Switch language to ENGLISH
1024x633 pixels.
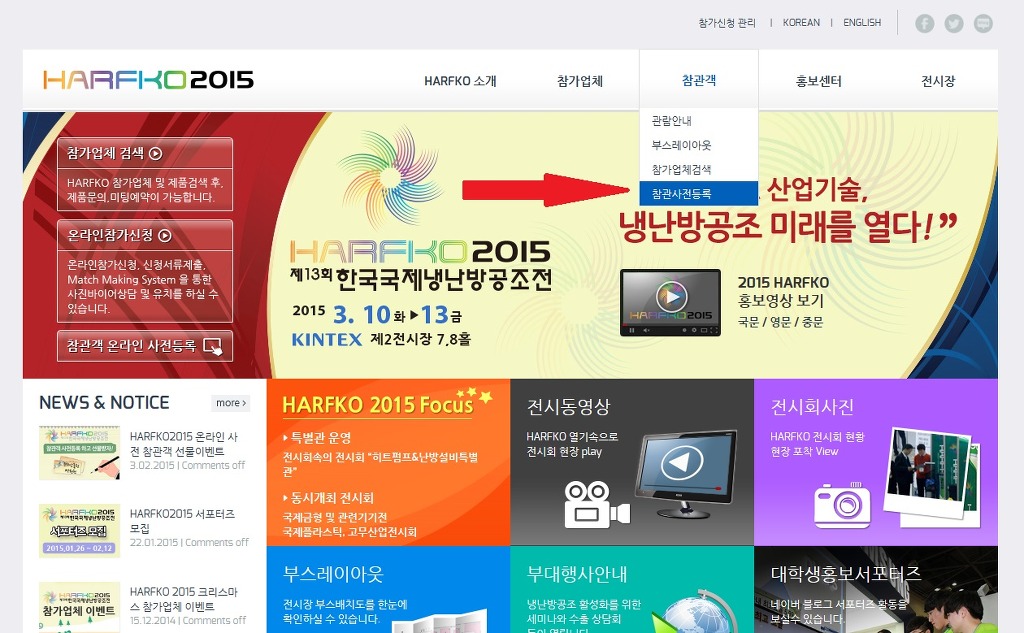(x=862, y=23)
